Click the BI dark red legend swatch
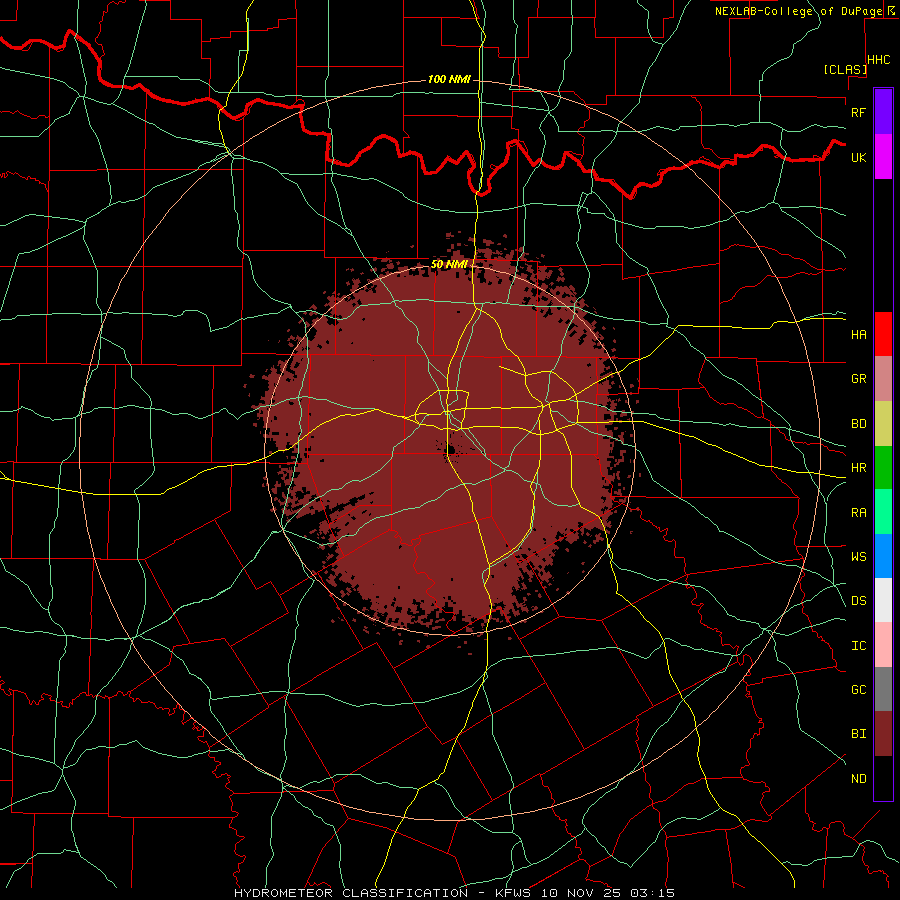The image size is (900, 900). (x=883, y=734)
